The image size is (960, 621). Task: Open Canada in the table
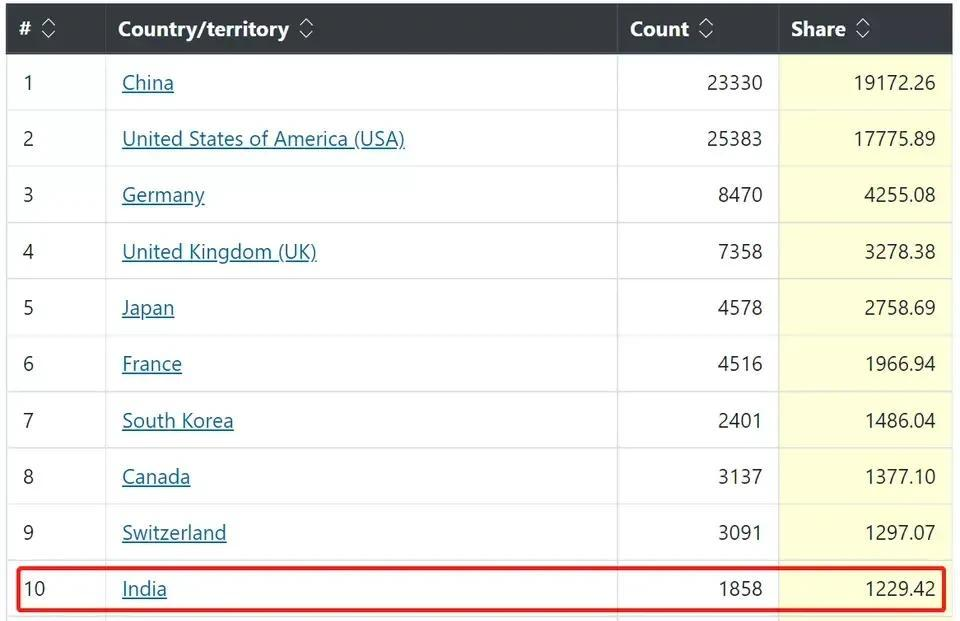pos(156,477)
